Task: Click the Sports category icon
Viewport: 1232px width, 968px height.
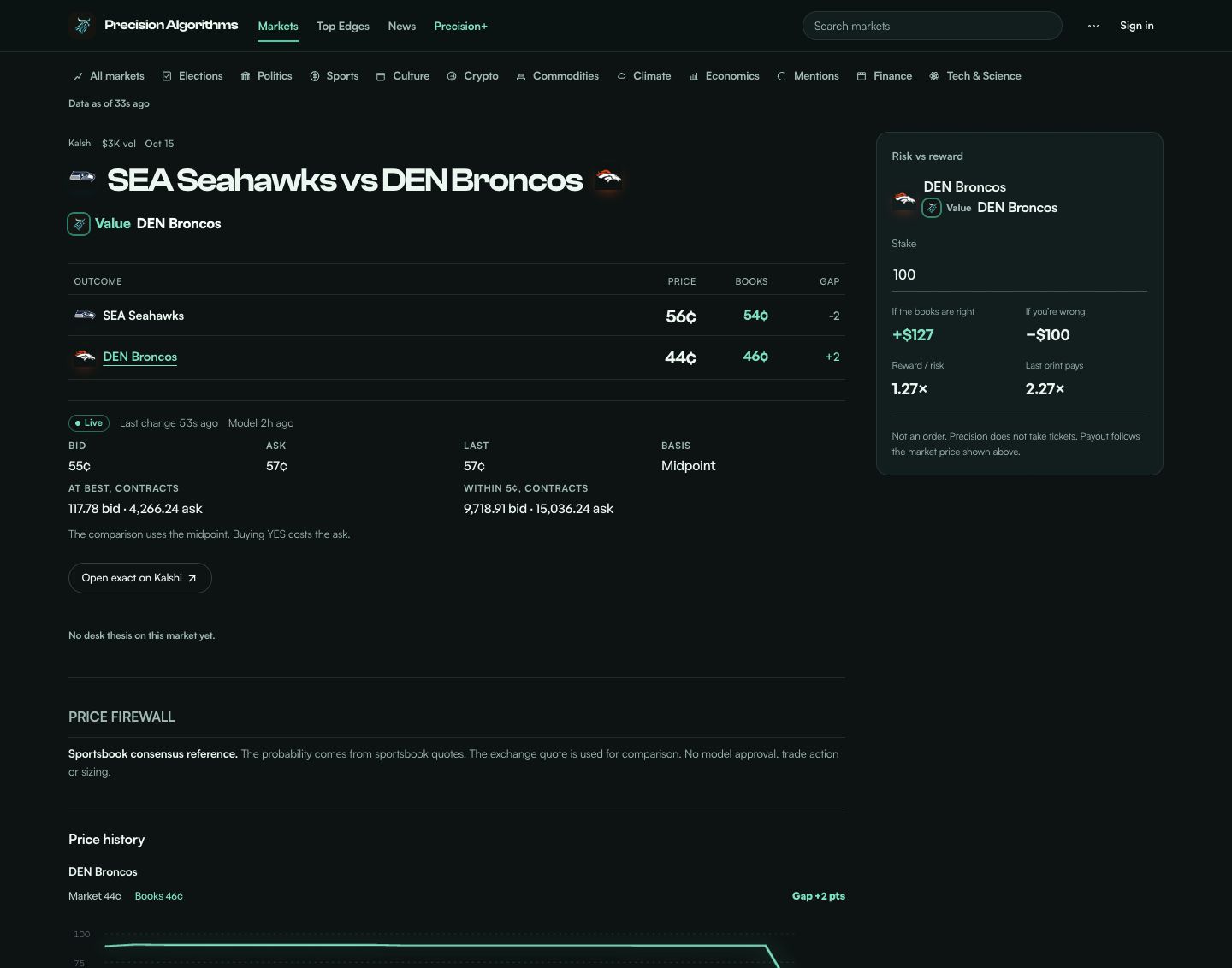Action: [315, 76]
